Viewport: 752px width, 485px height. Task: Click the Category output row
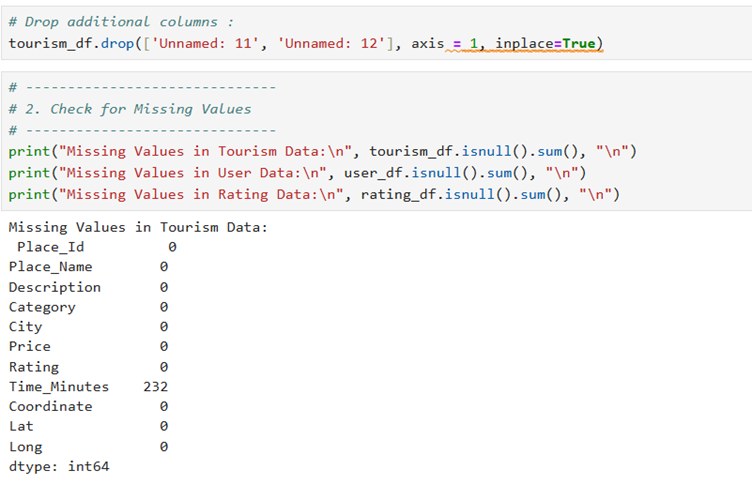(x=42, y=307)
